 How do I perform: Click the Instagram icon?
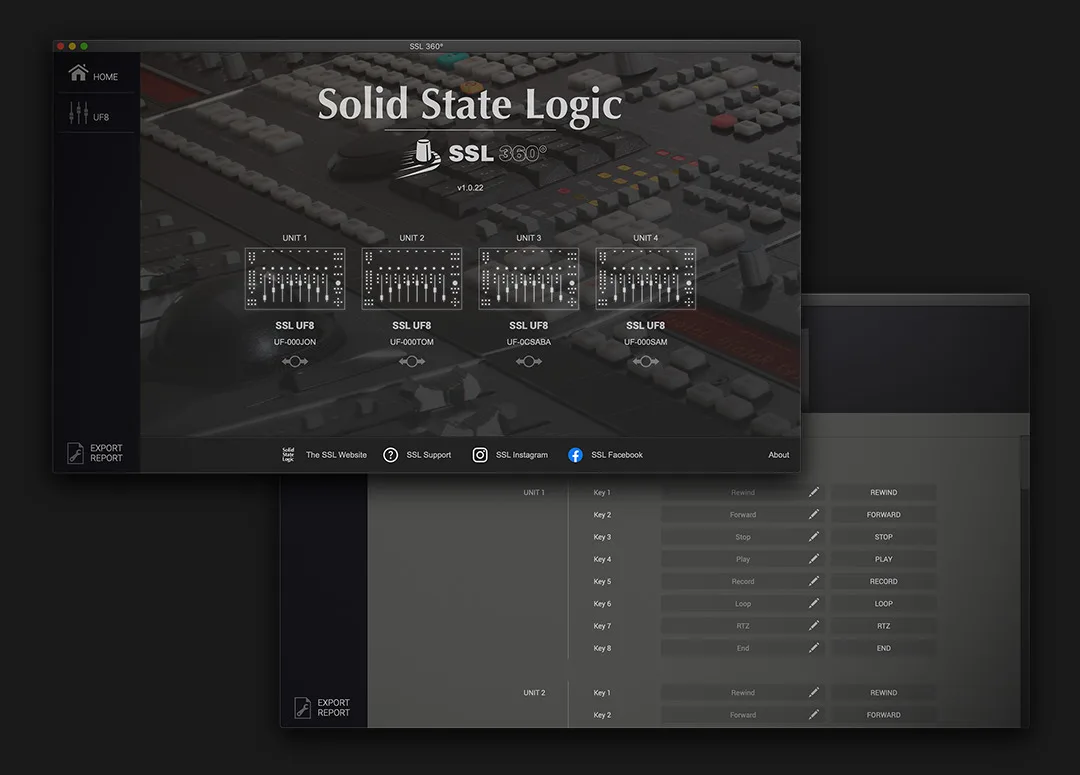point(480,455)
